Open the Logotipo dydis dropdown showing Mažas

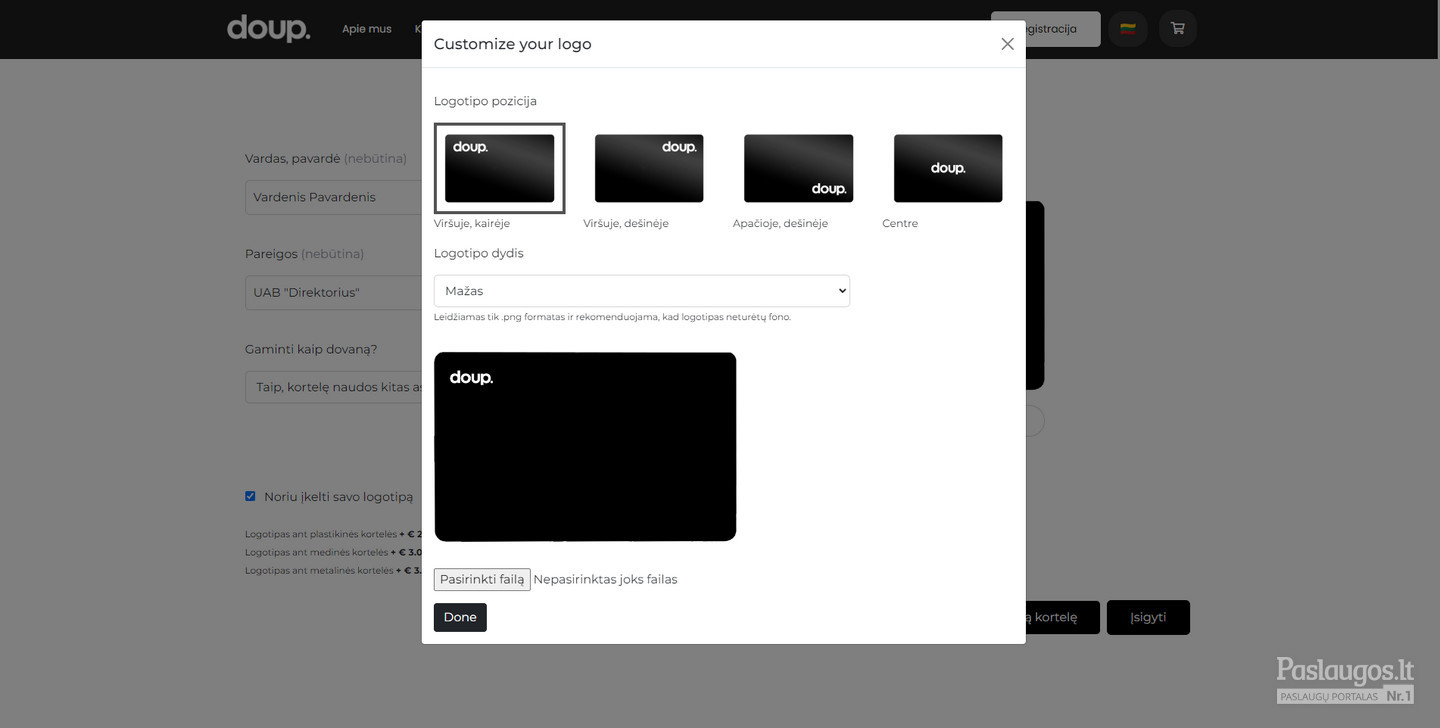tap(642, 291)
